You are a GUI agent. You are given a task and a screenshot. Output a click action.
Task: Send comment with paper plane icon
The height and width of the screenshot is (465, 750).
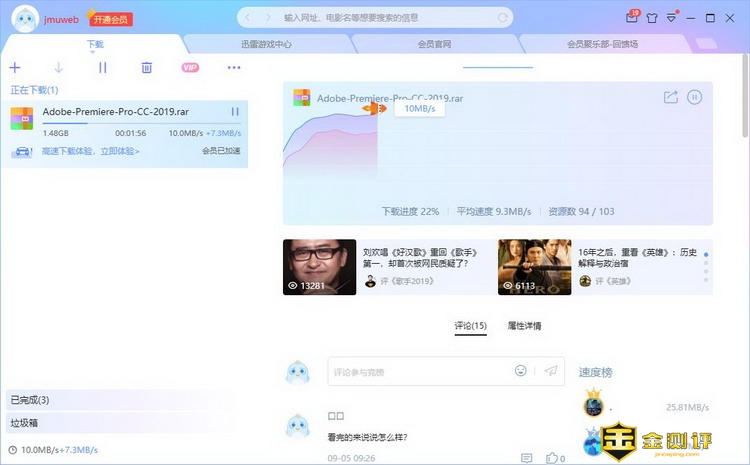(x=550, y=371)
